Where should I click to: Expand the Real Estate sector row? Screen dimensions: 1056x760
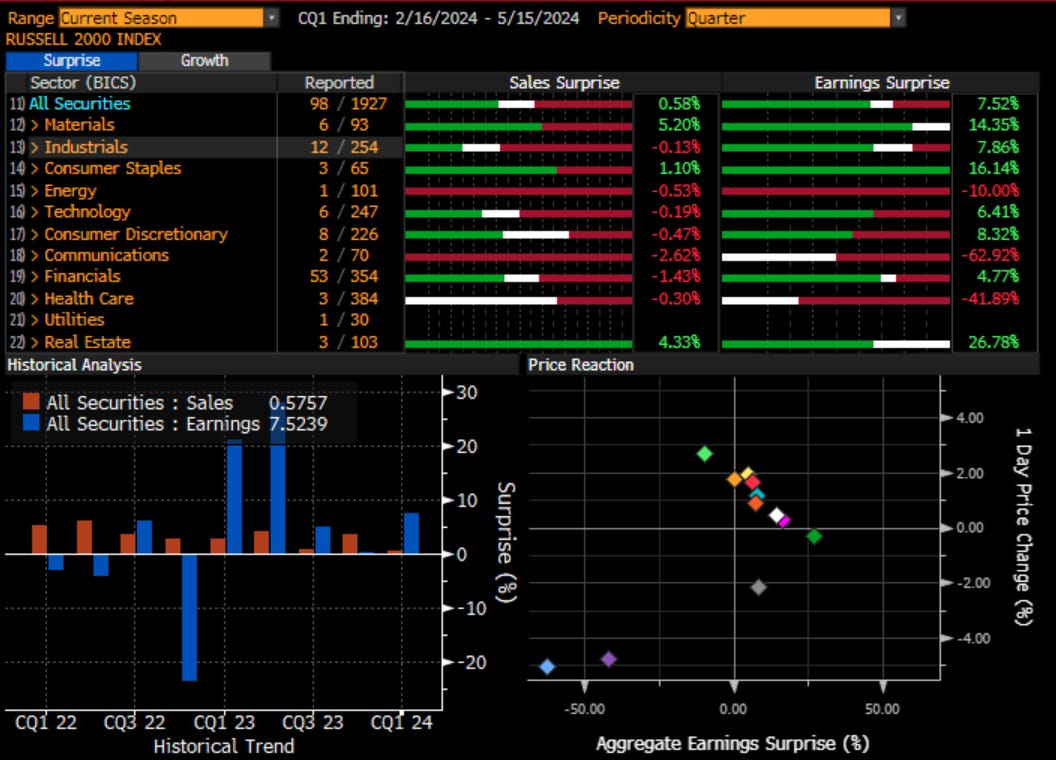click(34, 342)
